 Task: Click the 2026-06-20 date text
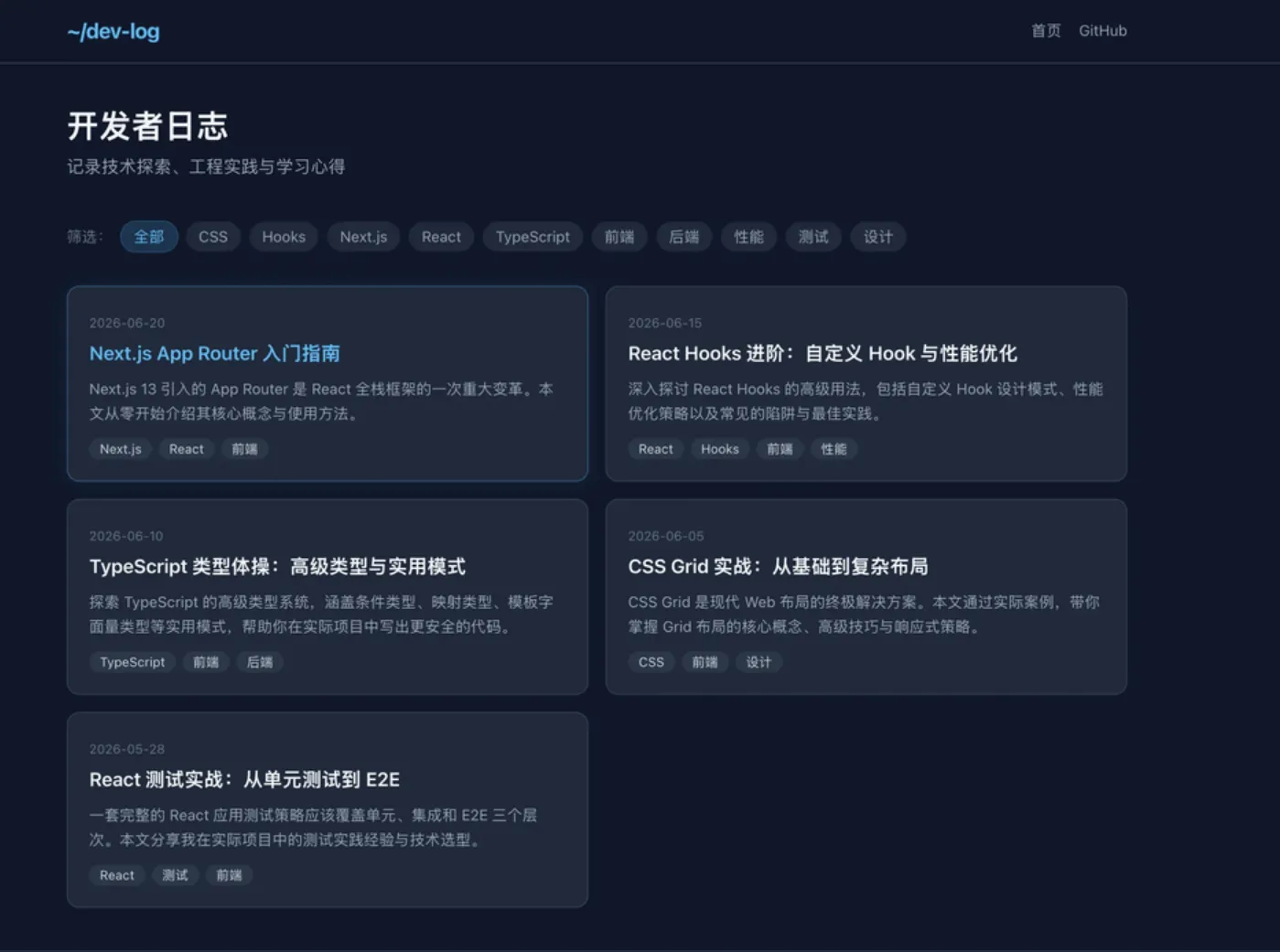pos(127,323)
